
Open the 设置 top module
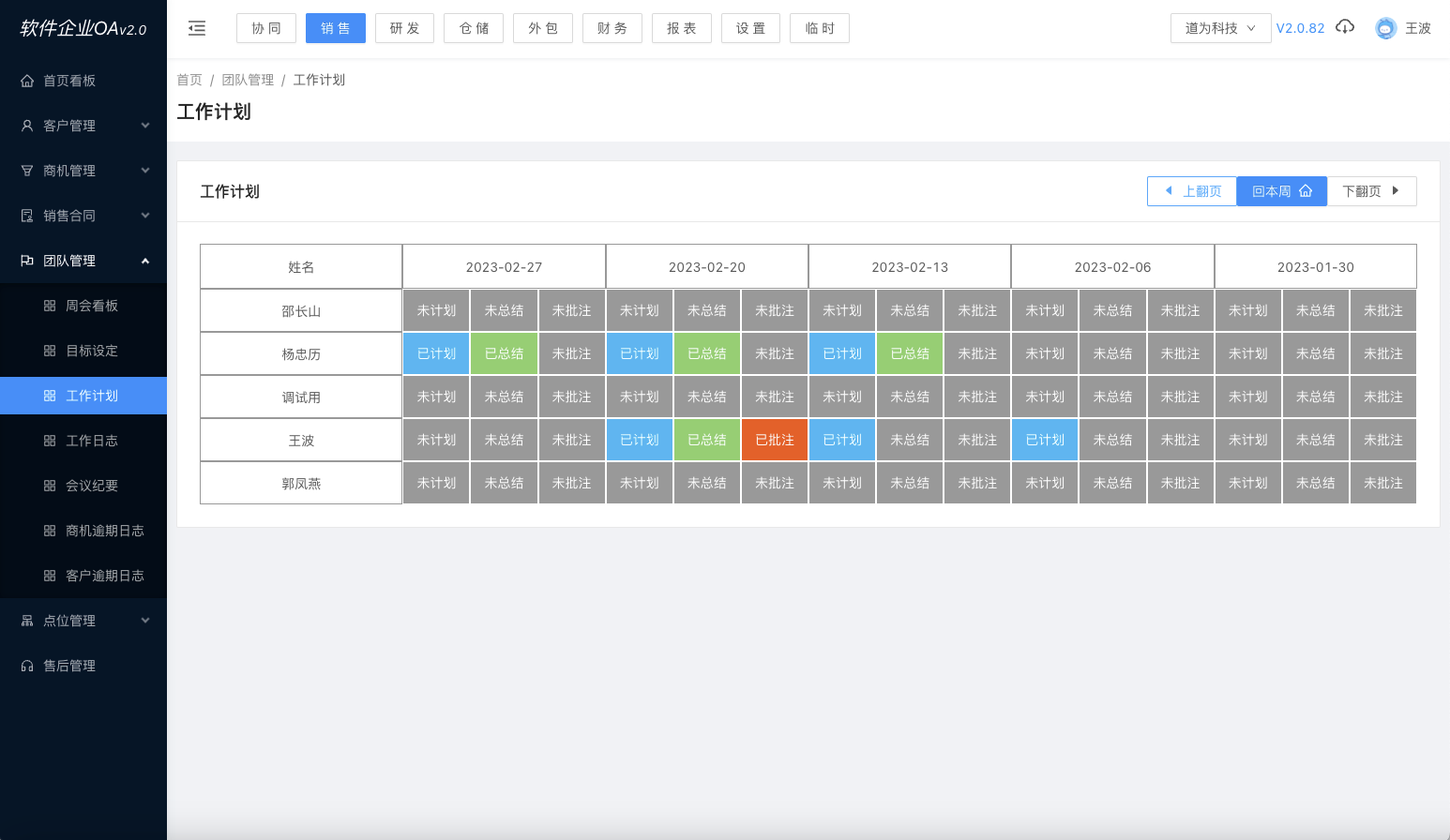click(750, 28)
